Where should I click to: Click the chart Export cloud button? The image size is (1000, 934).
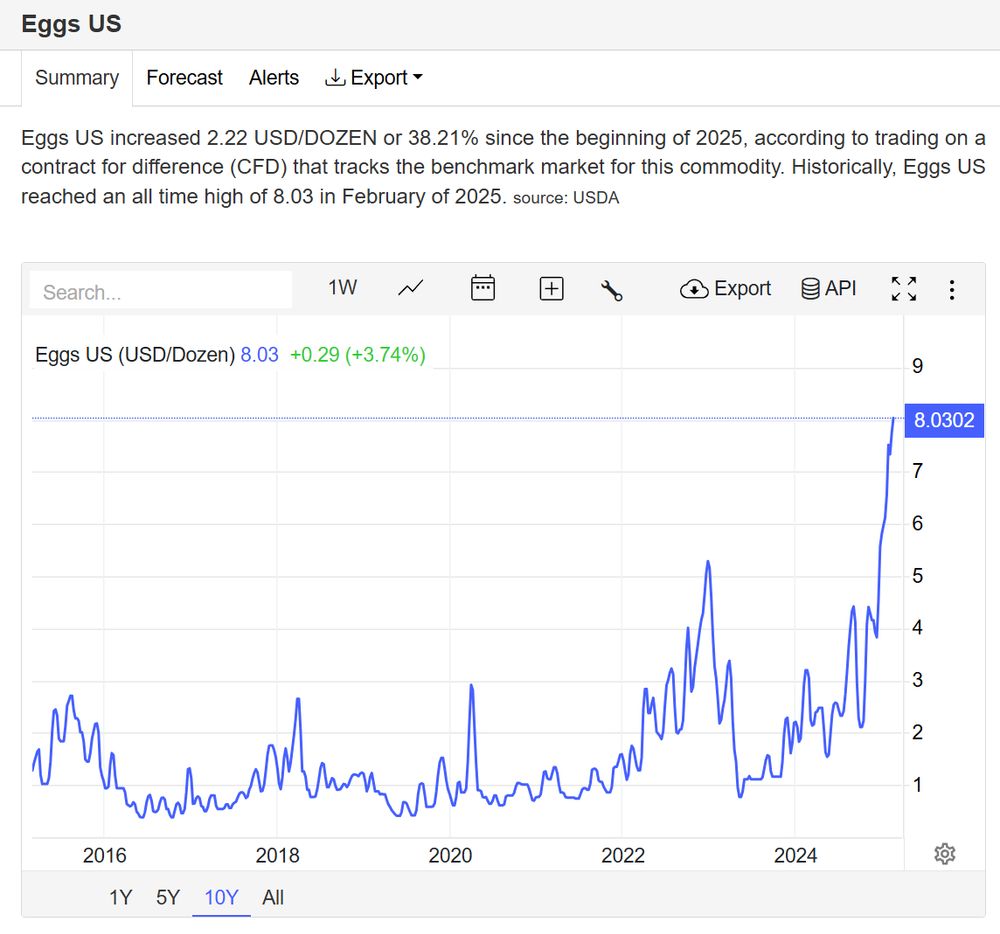tap(725, 289)
